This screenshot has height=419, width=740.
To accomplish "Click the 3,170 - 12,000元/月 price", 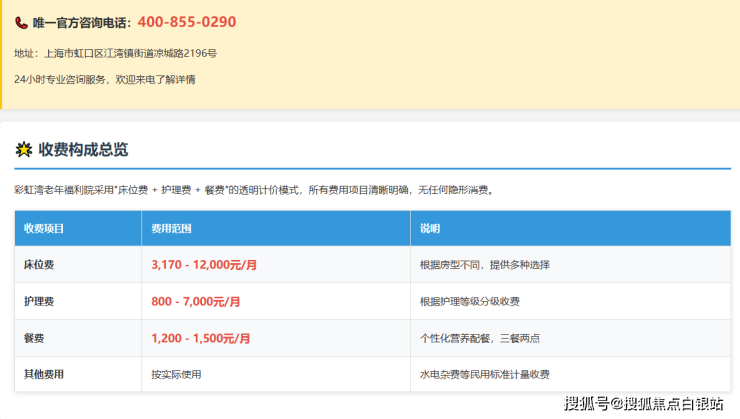I will (204, 265).
